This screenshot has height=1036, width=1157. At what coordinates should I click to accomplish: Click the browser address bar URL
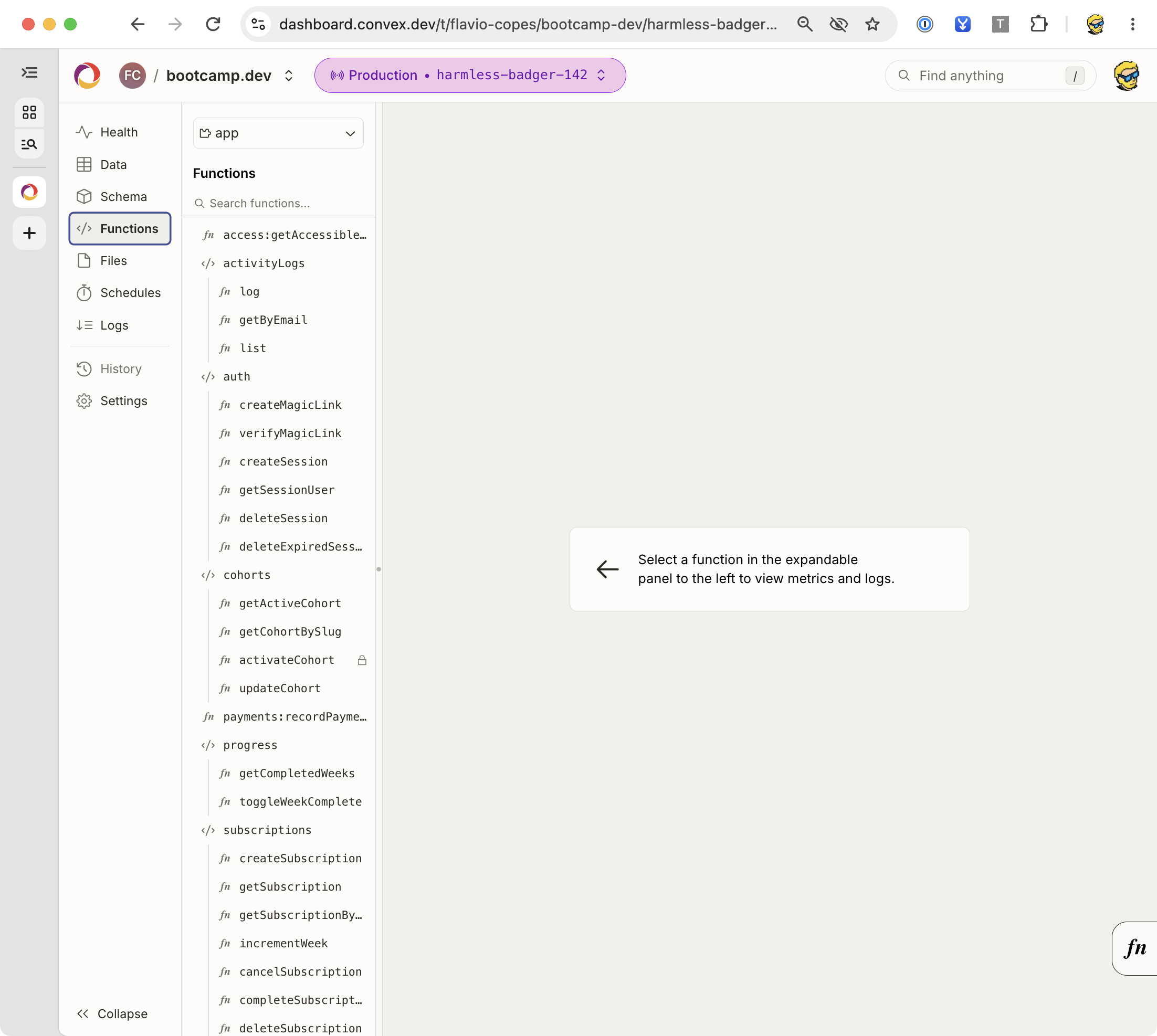click(528, 24)
